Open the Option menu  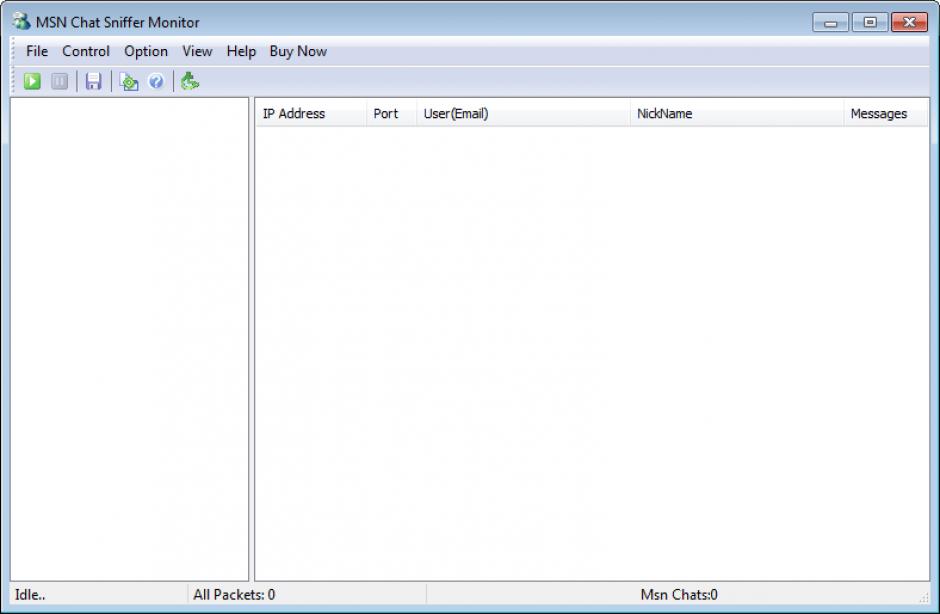pos(146,52)
